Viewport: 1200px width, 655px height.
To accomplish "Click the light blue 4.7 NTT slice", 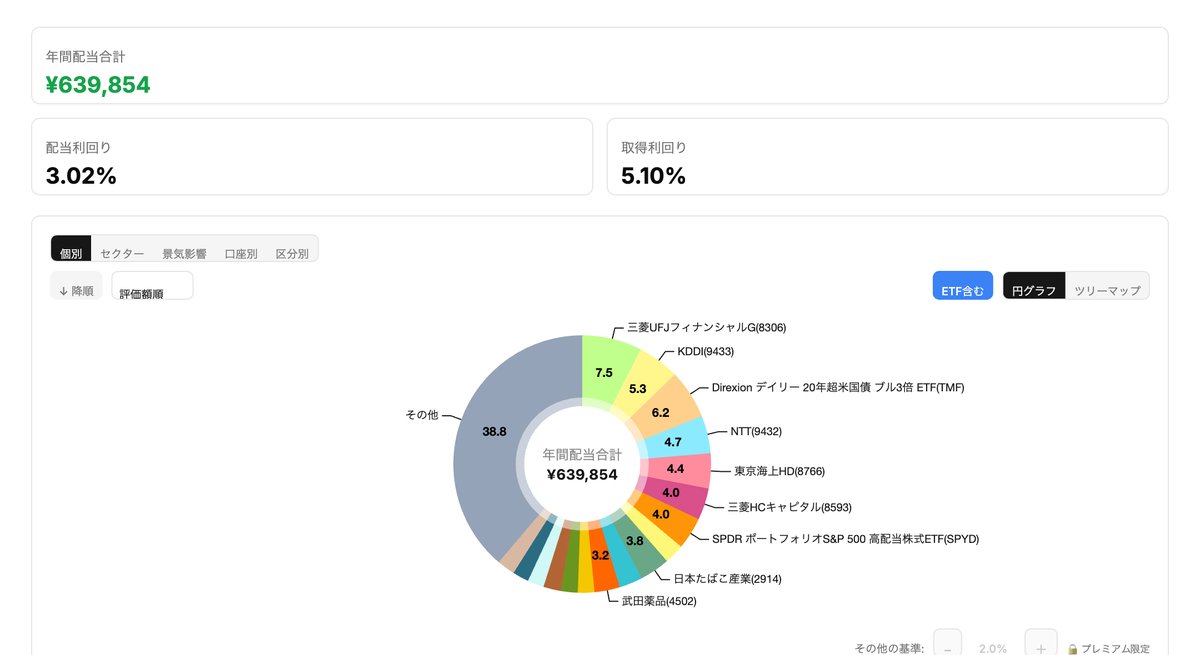I will (x=673, y=441).
